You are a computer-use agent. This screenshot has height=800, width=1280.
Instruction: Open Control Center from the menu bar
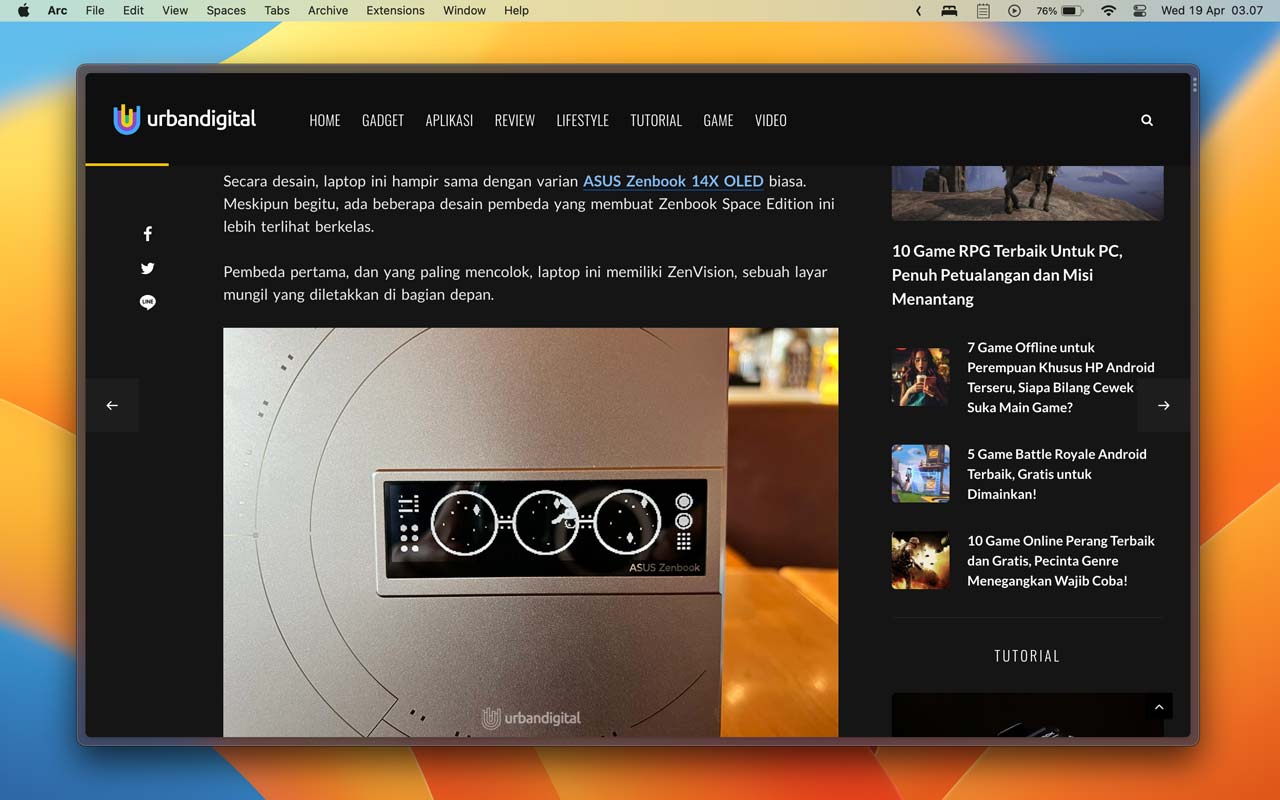(1139, 11)
